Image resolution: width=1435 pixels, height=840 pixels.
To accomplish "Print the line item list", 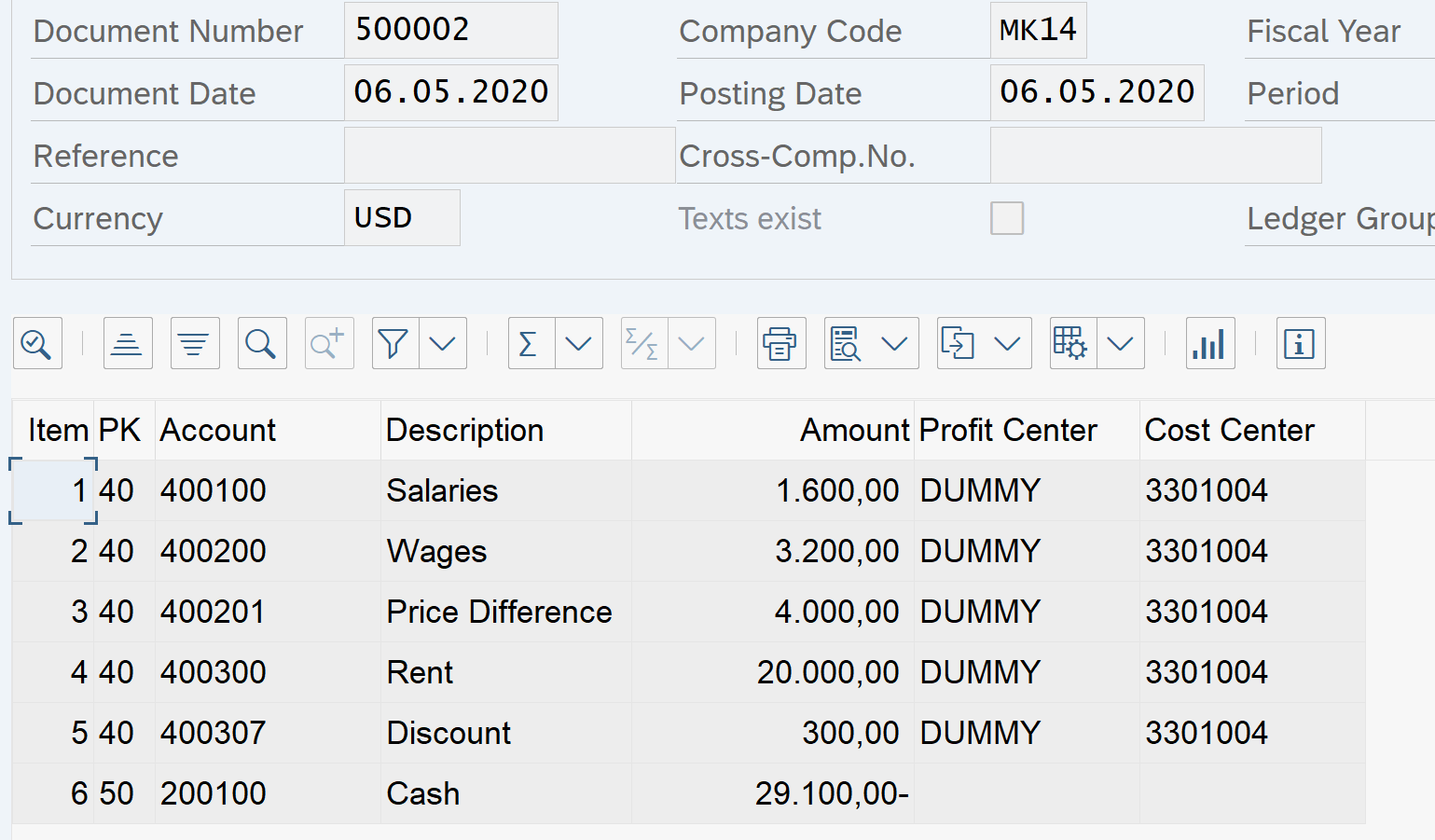I will click(780, 344).
